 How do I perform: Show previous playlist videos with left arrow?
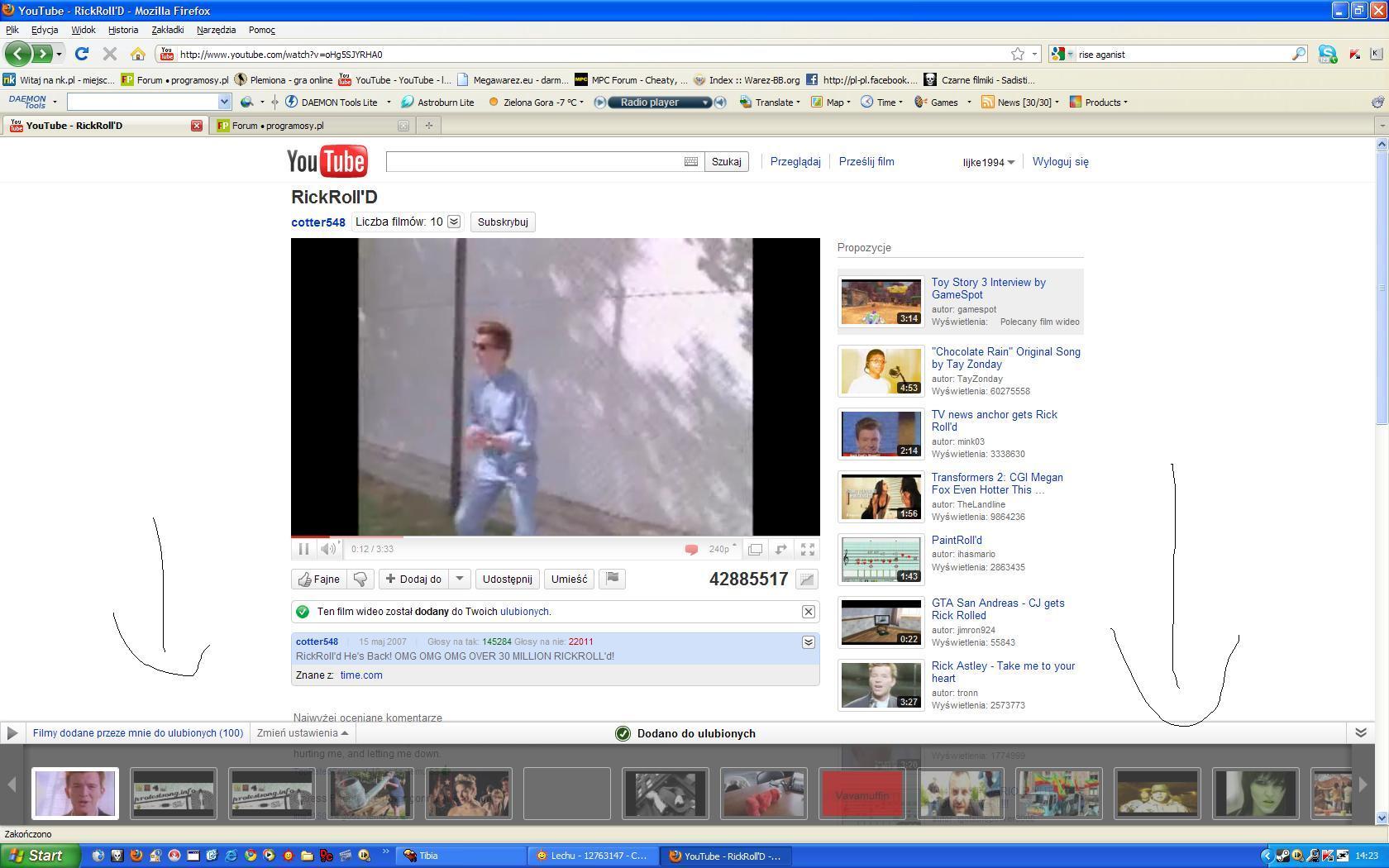coord(12,784)
